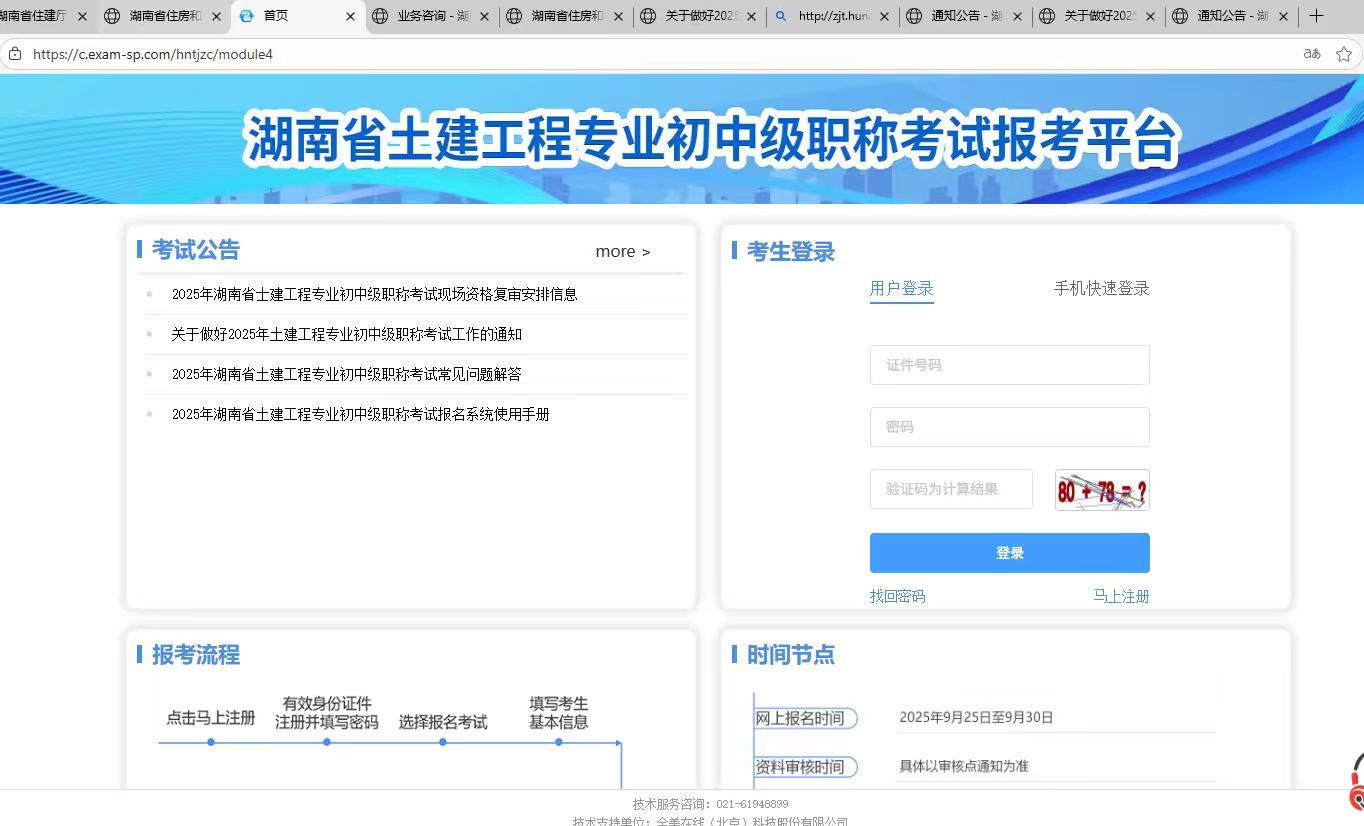Open the customer service widget at right edge
Image resolution: width=1364 pixels, height=826 pixels.
1356,780
